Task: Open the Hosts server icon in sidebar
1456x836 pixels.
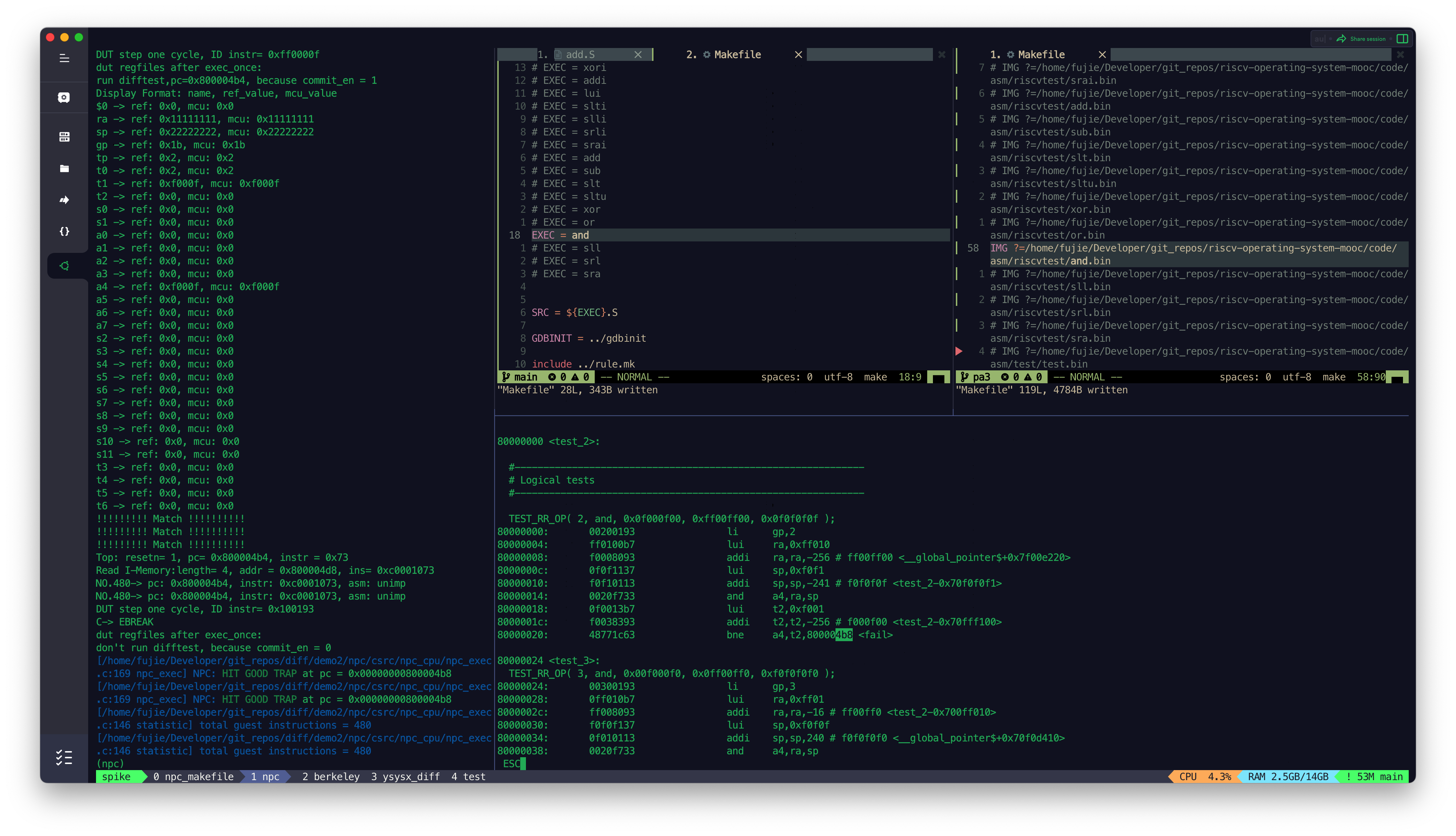Action: coord(64,137)
